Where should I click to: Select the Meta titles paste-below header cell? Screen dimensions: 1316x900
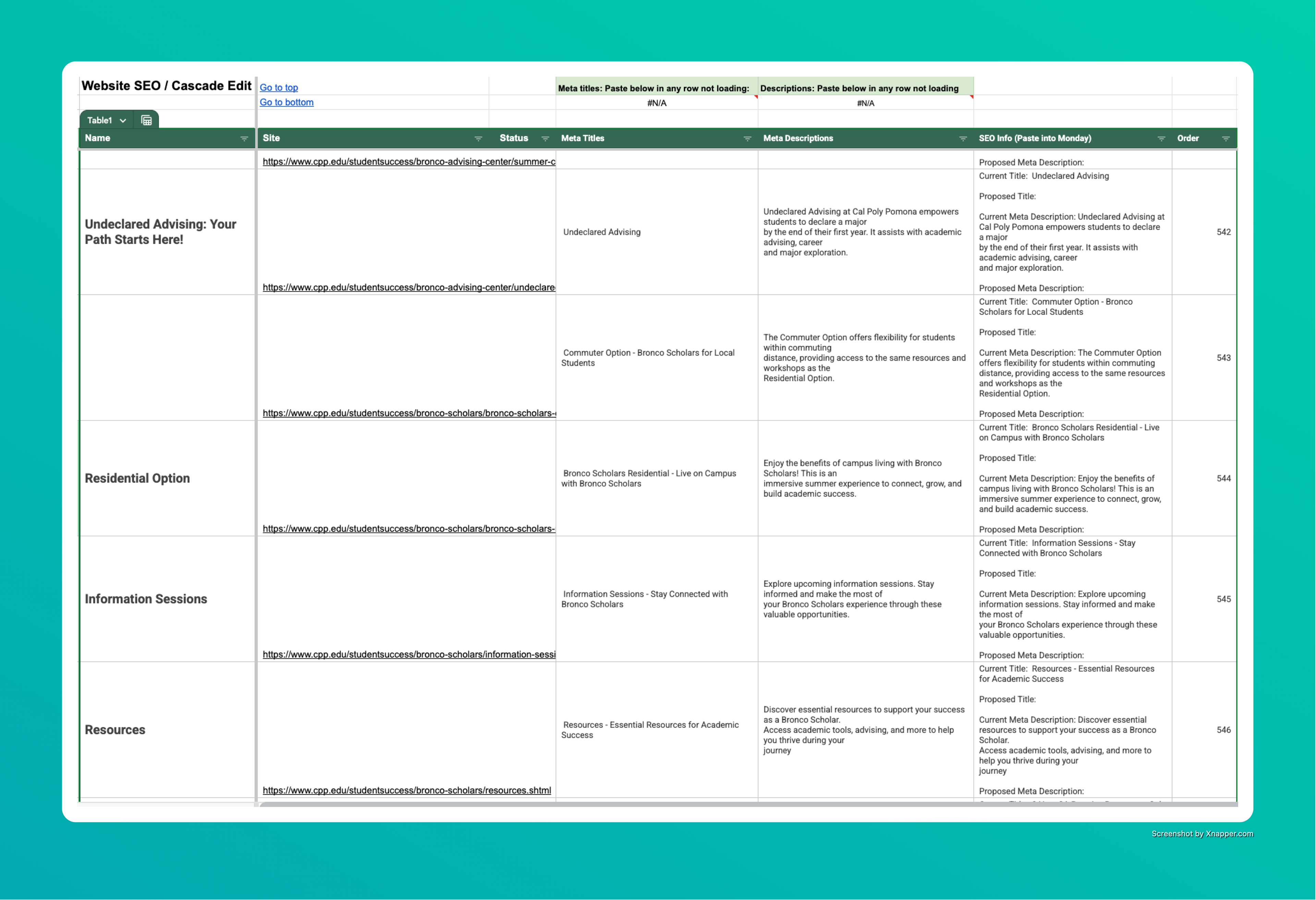tap(656, 87)
